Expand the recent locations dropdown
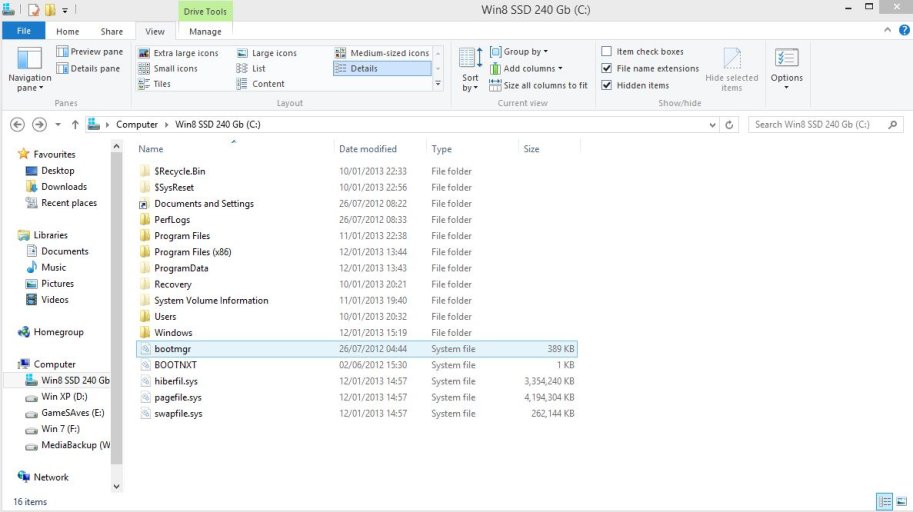The width and height of the screenshot is (913, 512). (x=58, y=125)
